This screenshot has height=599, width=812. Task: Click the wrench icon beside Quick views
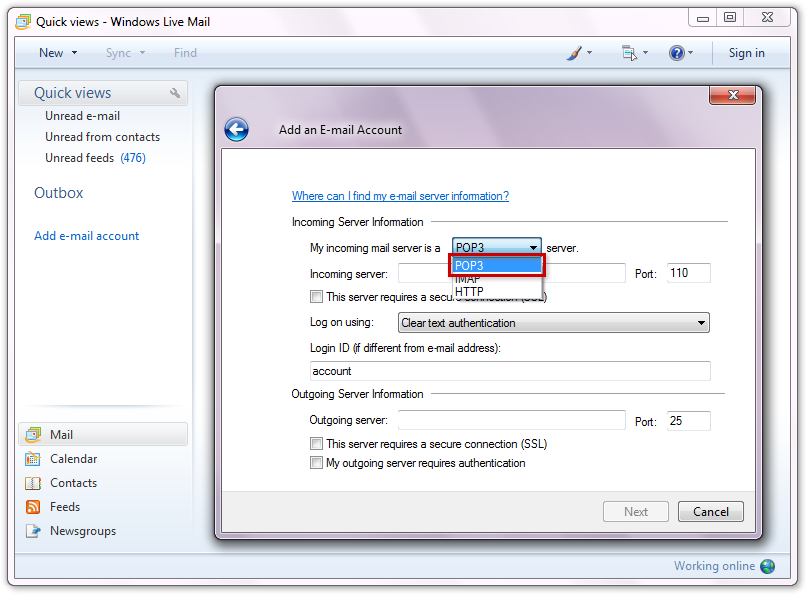pos(175,93)
